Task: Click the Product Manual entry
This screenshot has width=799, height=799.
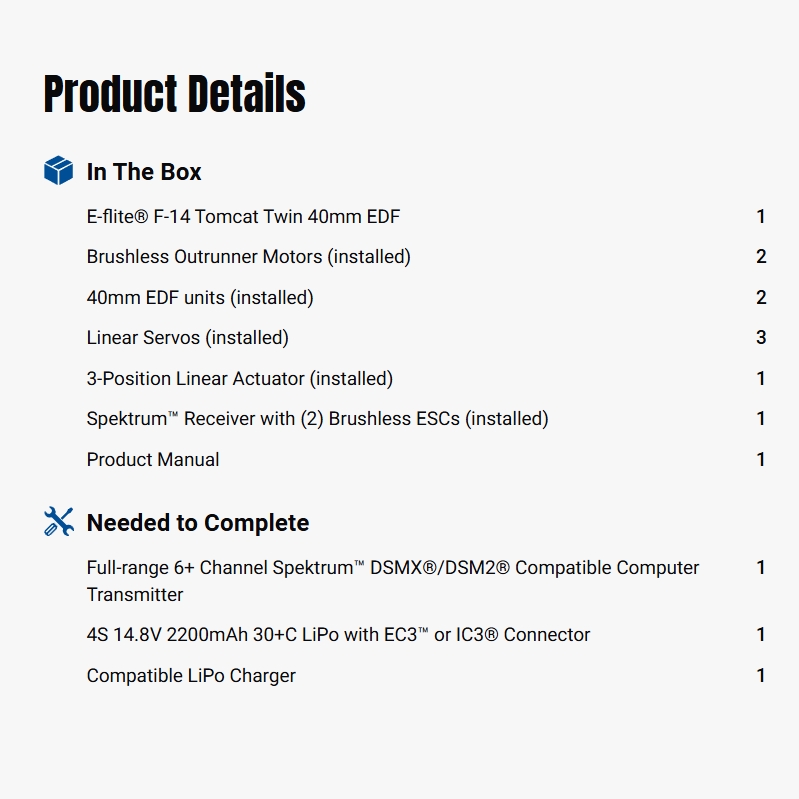Action: 153,460
